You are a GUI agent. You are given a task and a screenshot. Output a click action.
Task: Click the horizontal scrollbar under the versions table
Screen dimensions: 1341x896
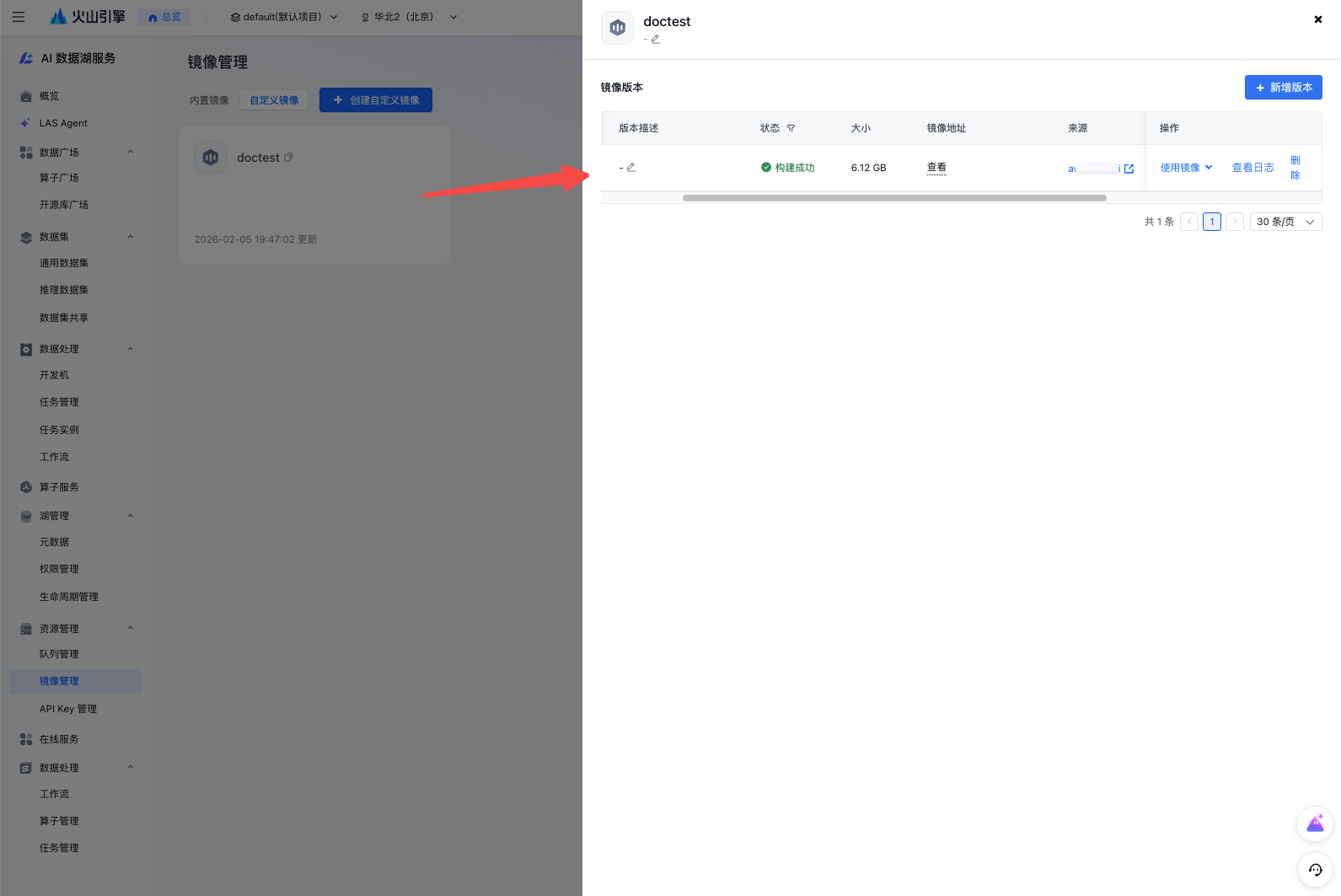[x=894, y=198]
